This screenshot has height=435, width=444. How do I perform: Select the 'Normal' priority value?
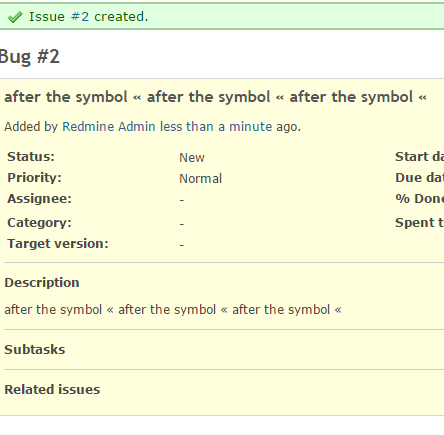pyautogui.click(x=201, y=179)
